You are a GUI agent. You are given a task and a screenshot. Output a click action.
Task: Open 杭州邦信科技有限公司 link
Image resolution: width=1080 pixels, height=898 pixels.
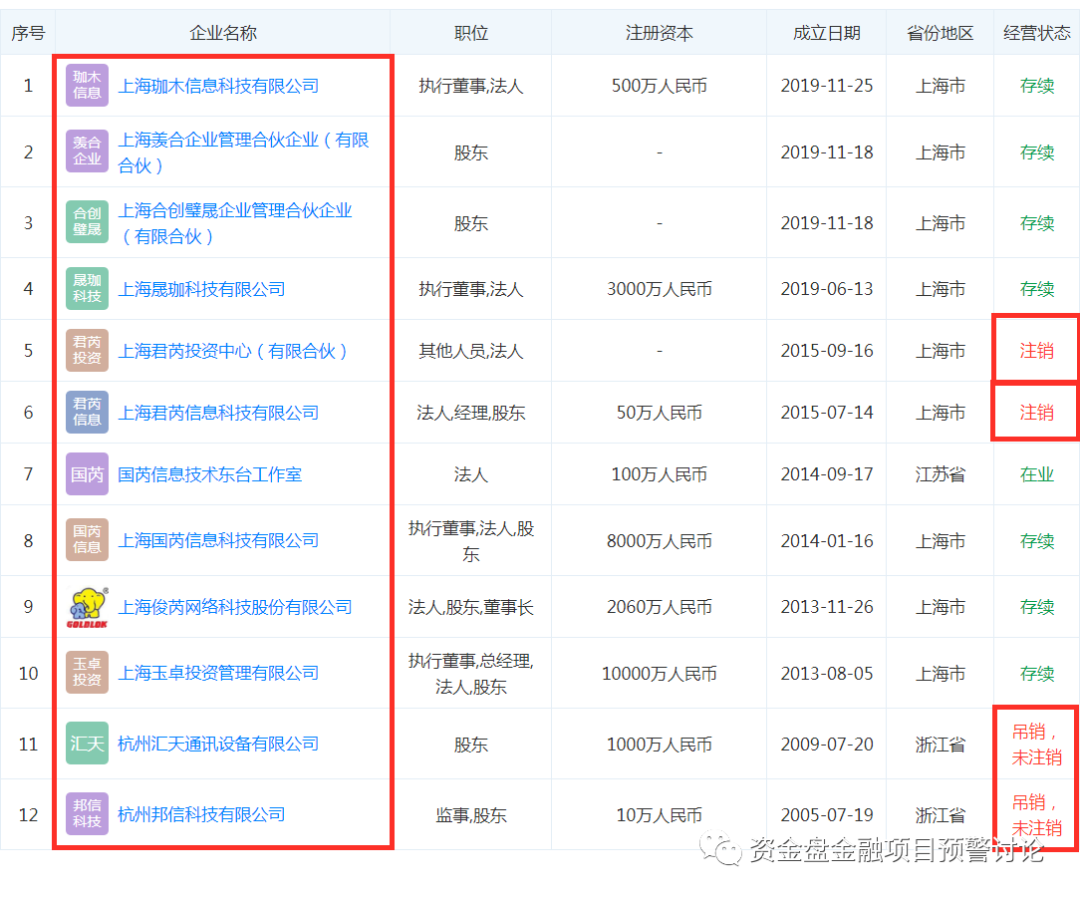tap(202, 815)
